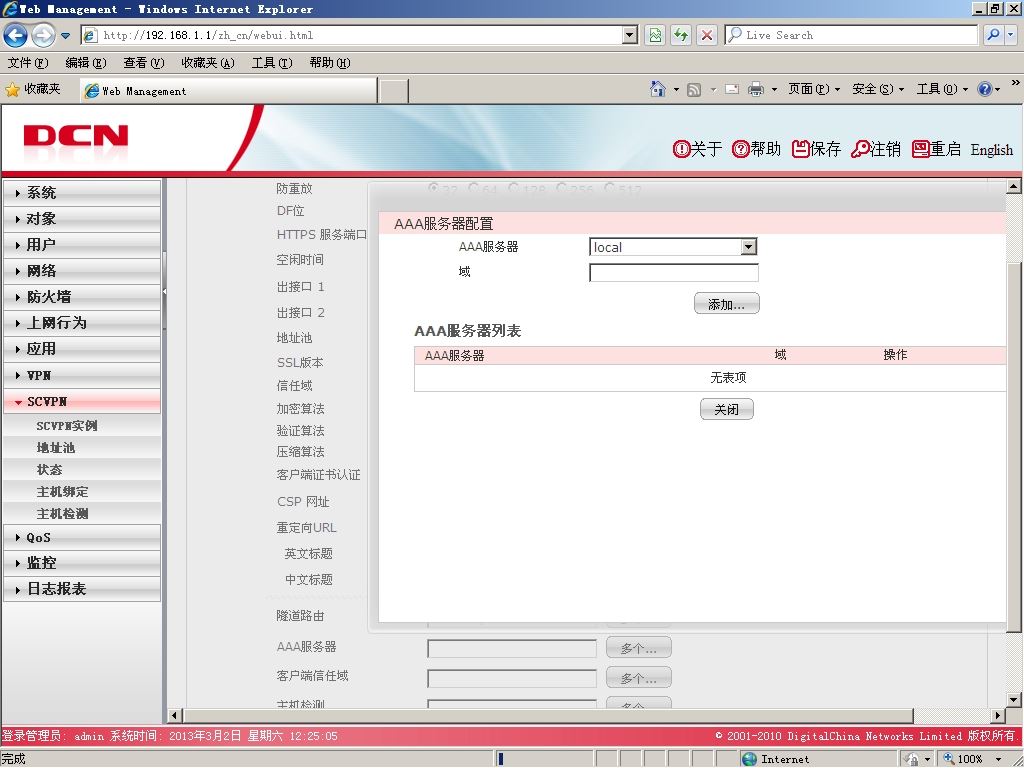Click the compatibility view icon by address bar
1024x768 pixels.
coord(655,35)
